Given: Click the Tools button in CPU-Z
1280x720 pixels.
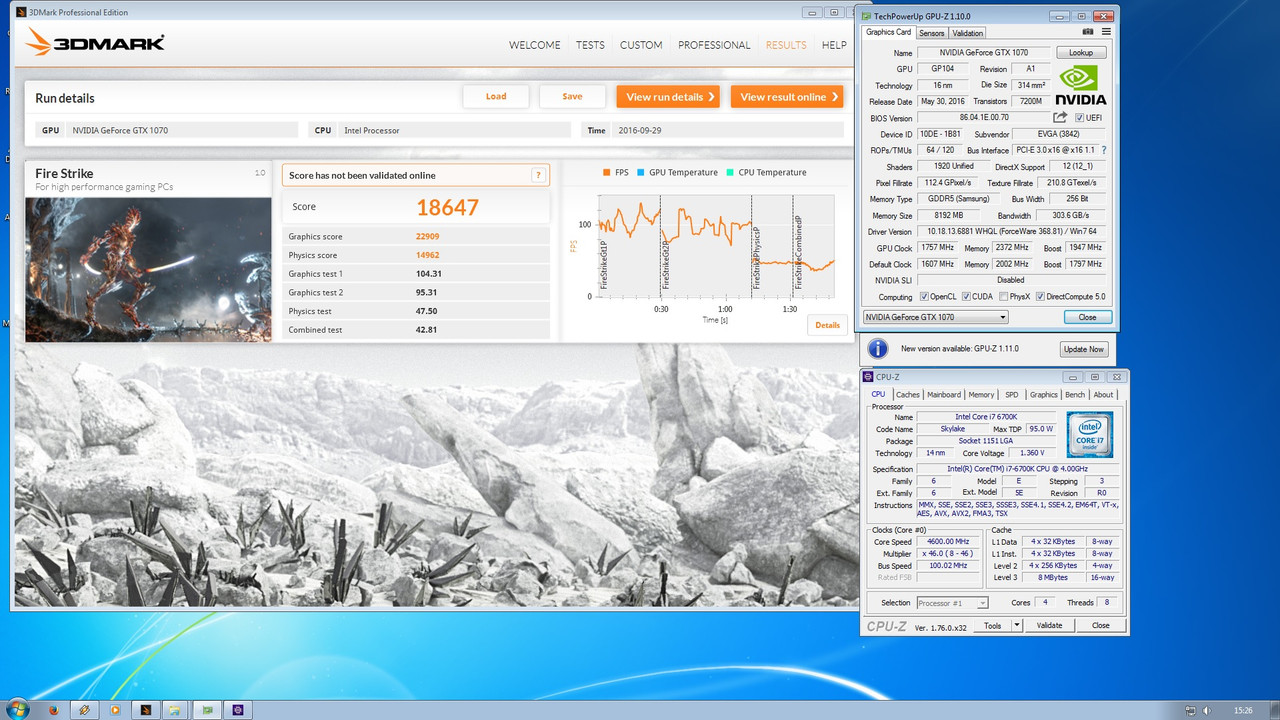Looking at the screenshot, I should 992,625.
